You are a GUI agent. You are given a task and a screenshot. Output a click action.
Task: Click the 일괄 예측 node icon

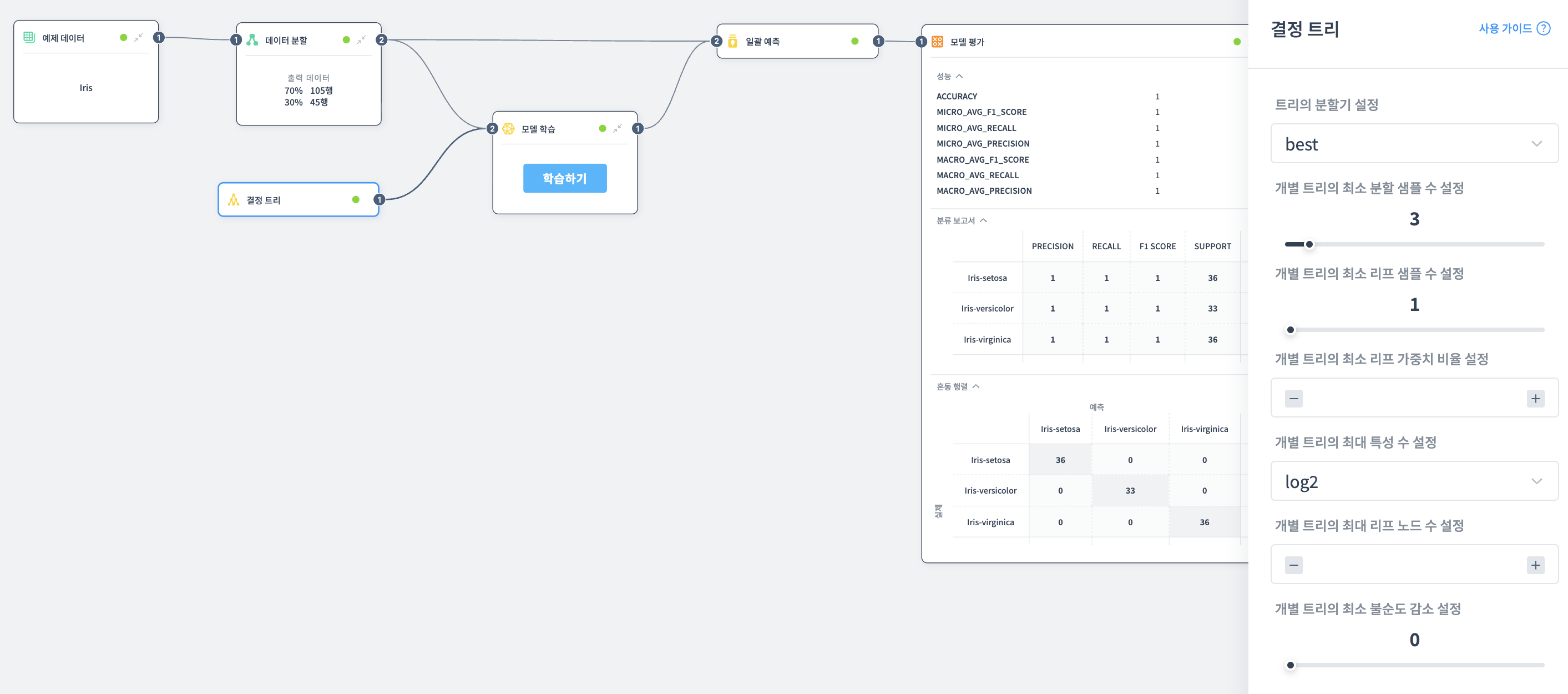[x=733, y=42]
